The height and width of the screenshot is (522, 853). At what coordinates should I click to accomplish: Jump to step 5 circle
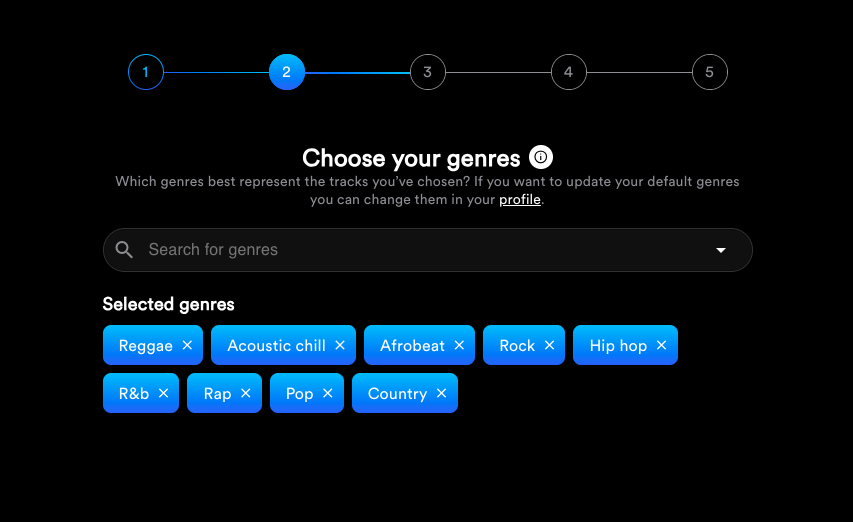(x=709, y=72)
